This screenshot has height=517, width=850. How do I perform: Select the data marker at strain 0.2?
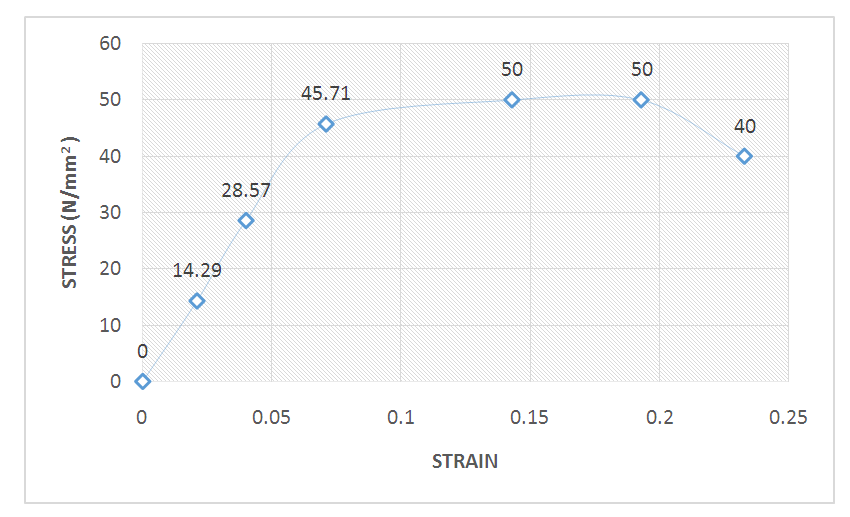pyautogui.click(x=641, y=100)
